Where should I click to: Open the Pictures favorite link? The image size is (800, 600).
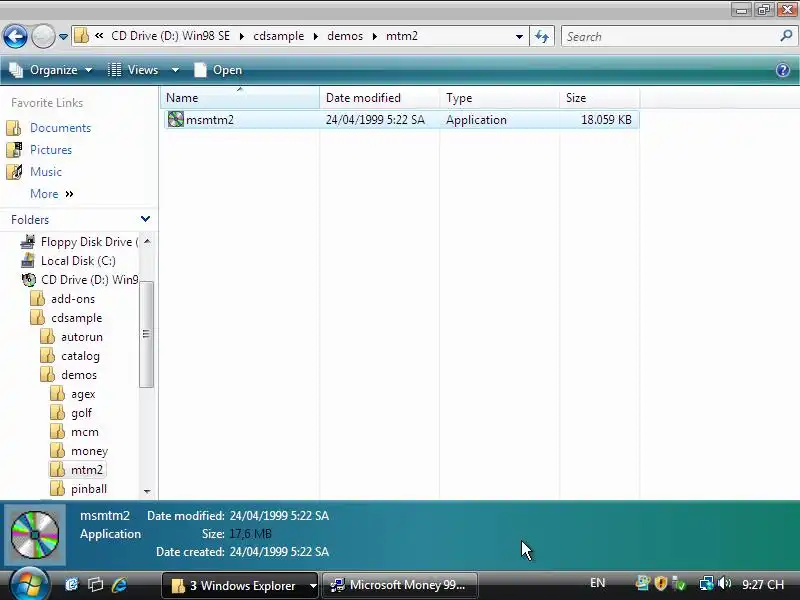51,150
